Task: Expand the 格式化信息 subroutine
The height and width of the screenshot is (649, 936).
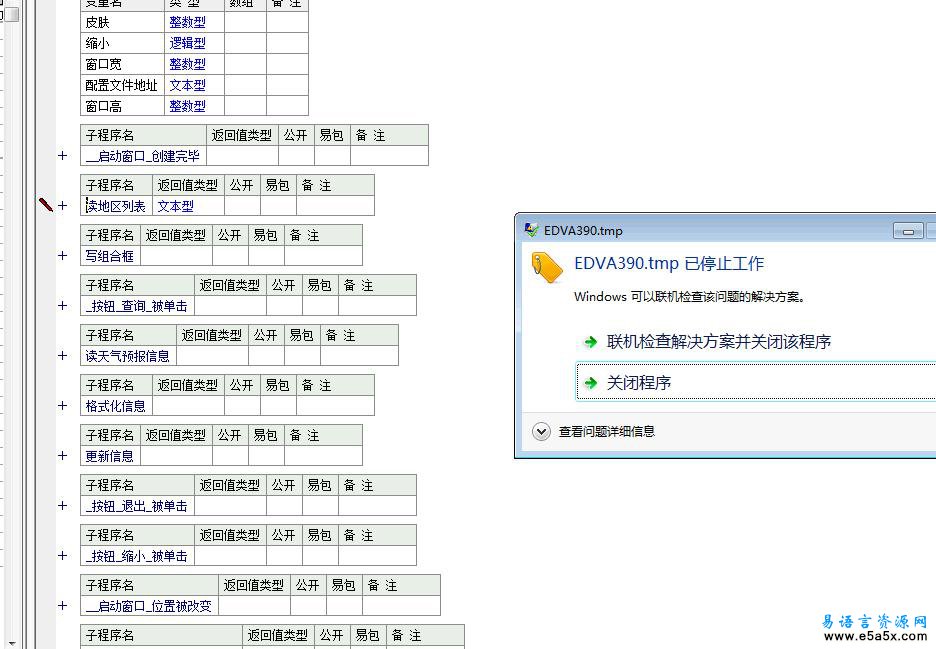Action: 63,406
